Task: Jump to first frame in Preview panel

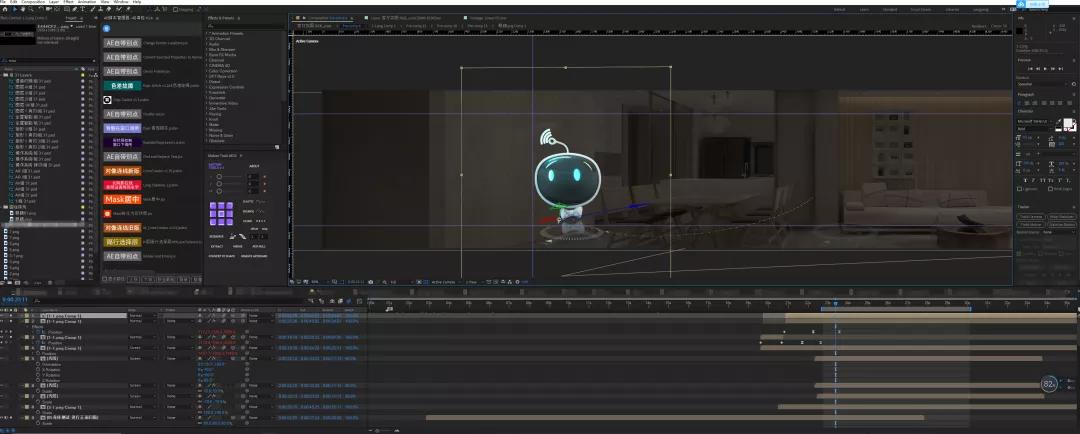Action: [x=1030, y=69]
